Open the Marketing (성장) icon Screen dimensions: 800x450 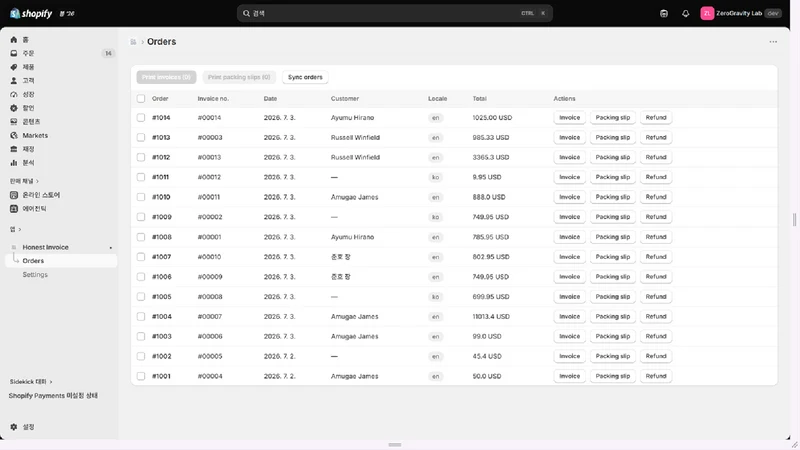14,94
